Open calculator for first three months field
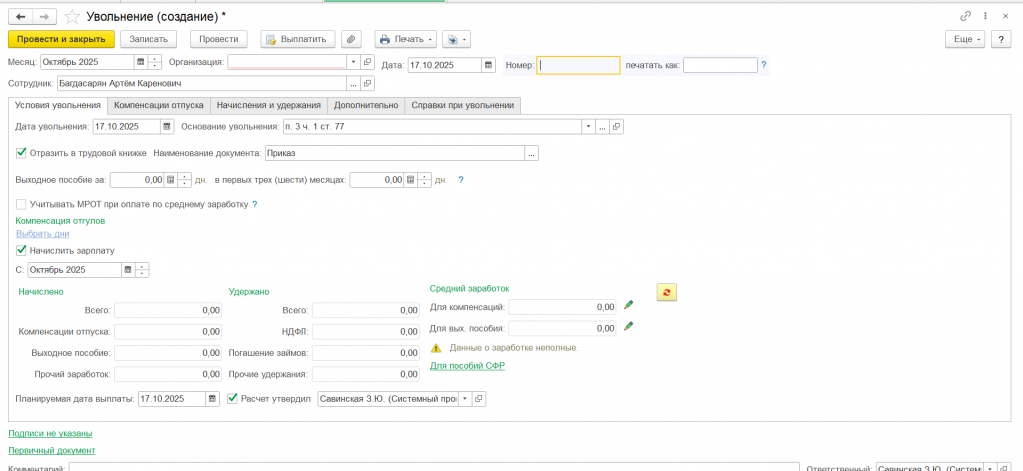This screenshot has height=471, width=1023. (x=410, y=180)
